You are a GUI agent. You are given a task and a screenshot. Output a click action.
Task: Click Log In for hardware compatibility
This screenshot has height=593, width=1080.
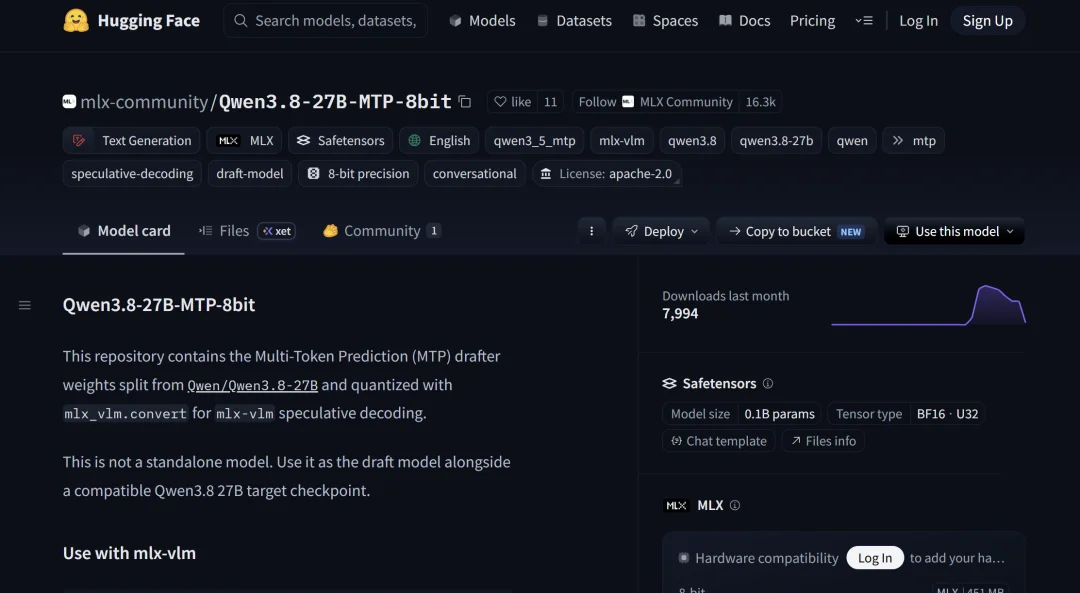click(x=875, y=558)
